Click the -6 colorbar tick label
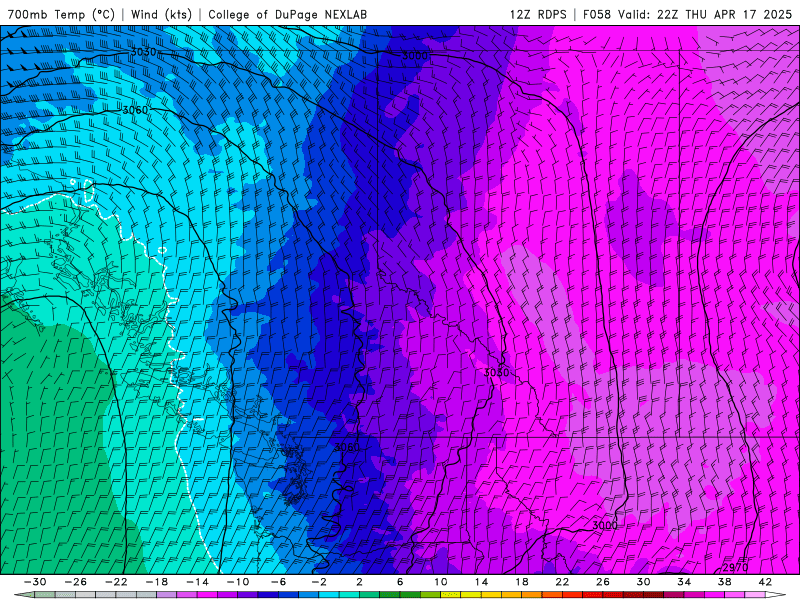800x600 pixels. [279, 582]
